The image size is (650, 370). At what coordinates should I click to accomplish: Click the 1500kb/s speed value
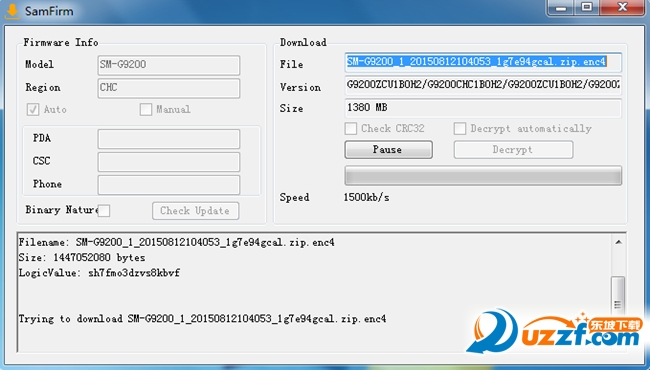[x=366, y=198]
